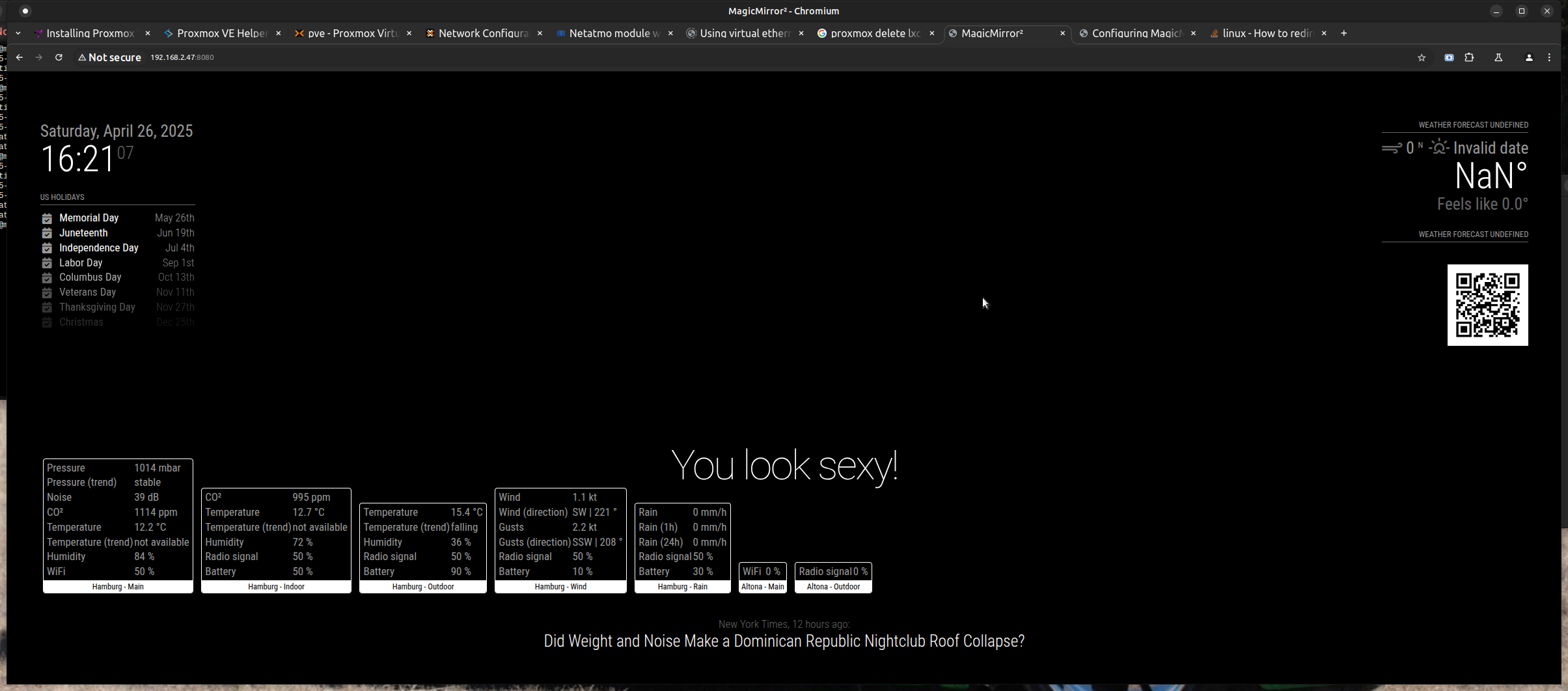This screenshot has height=691, width=1568.
Task: Open the Extensions puzzle icon
Action: 1469,57
